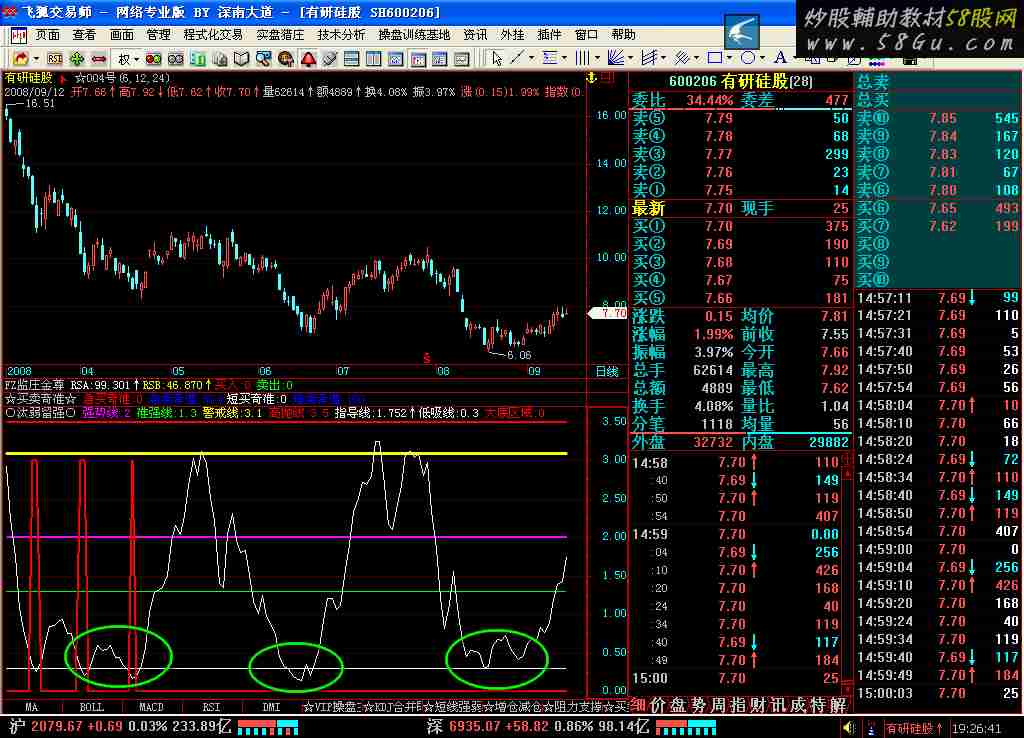Select the vertical cycle lines tool

pyautogui.click(x=582, y=59)
